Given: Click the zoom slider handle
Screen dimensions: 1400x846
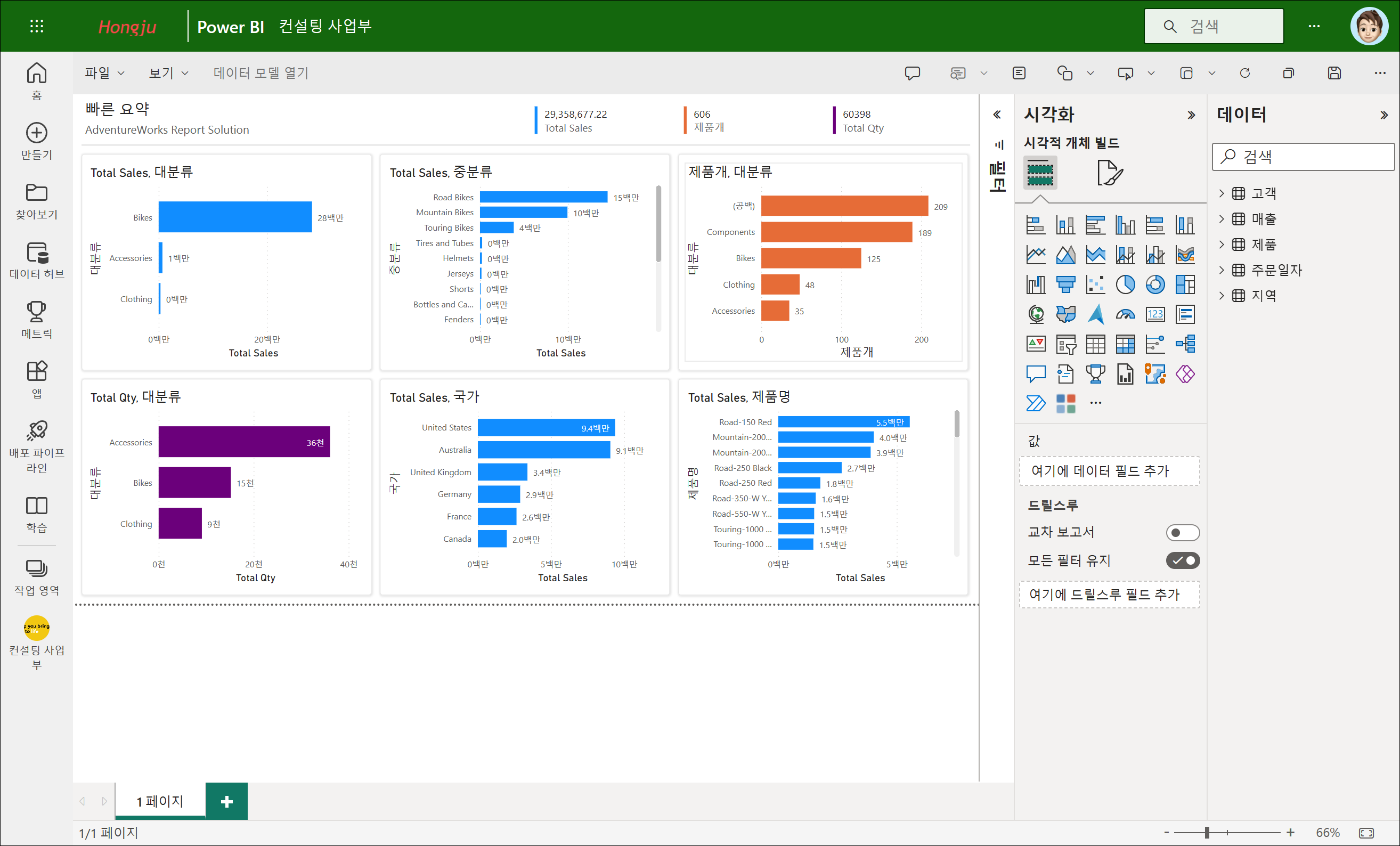Looking at the screenshot, I should coord(1206,832).
